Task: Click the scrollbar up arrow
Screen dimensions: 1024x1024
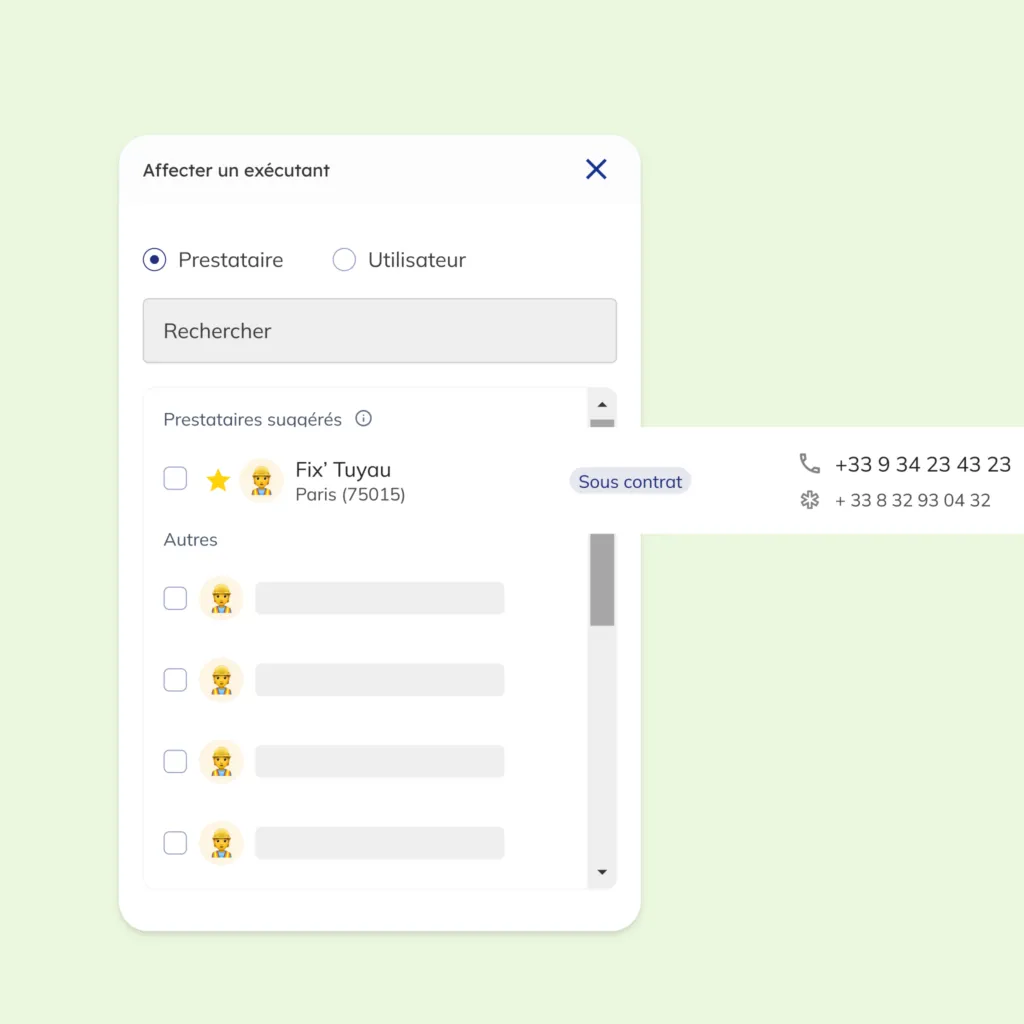Action: pos(602,405)
